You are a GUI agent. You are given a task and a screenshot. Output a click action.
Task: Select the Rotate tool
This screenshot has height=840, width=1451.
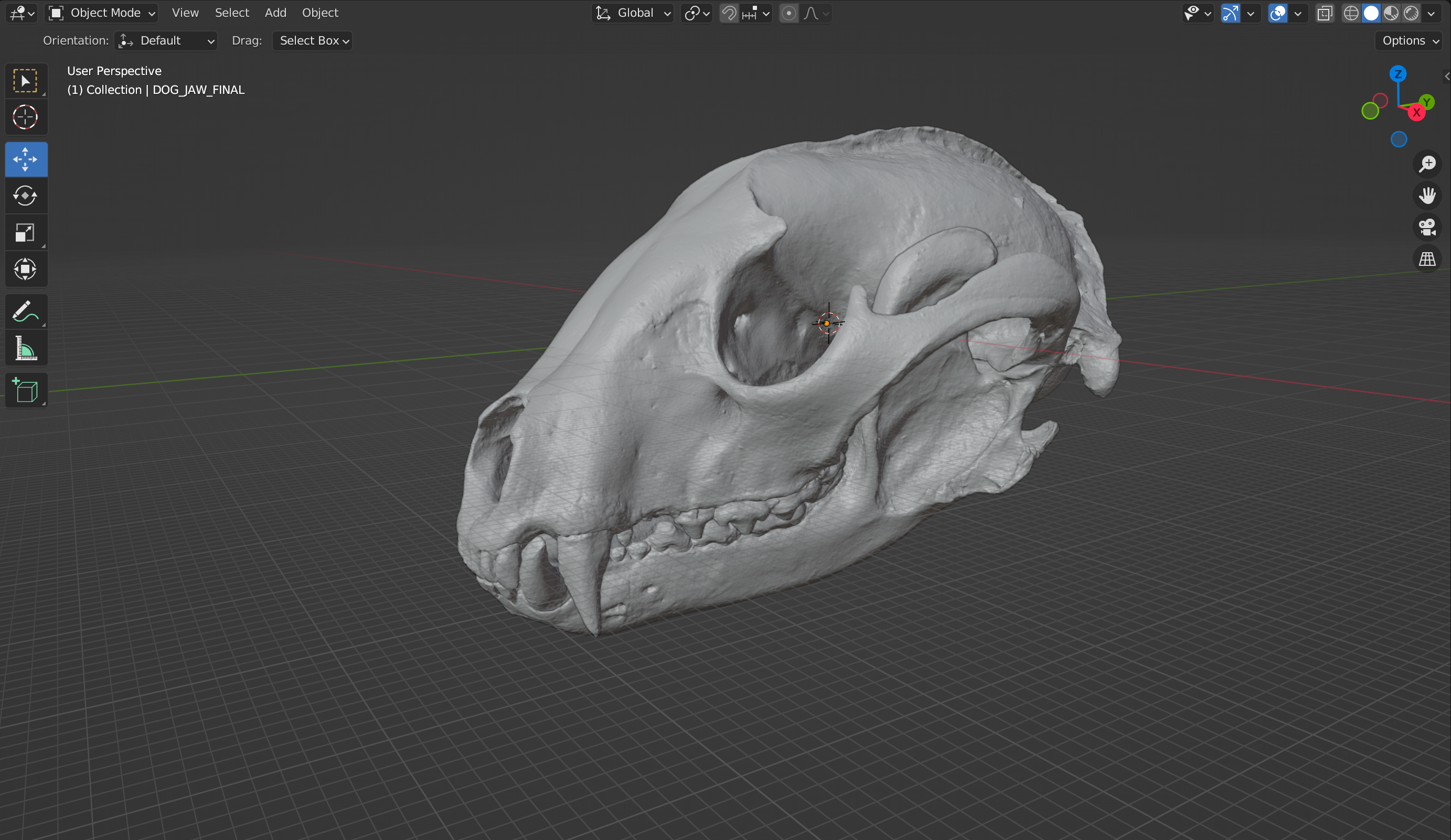[x=25, y=196]
